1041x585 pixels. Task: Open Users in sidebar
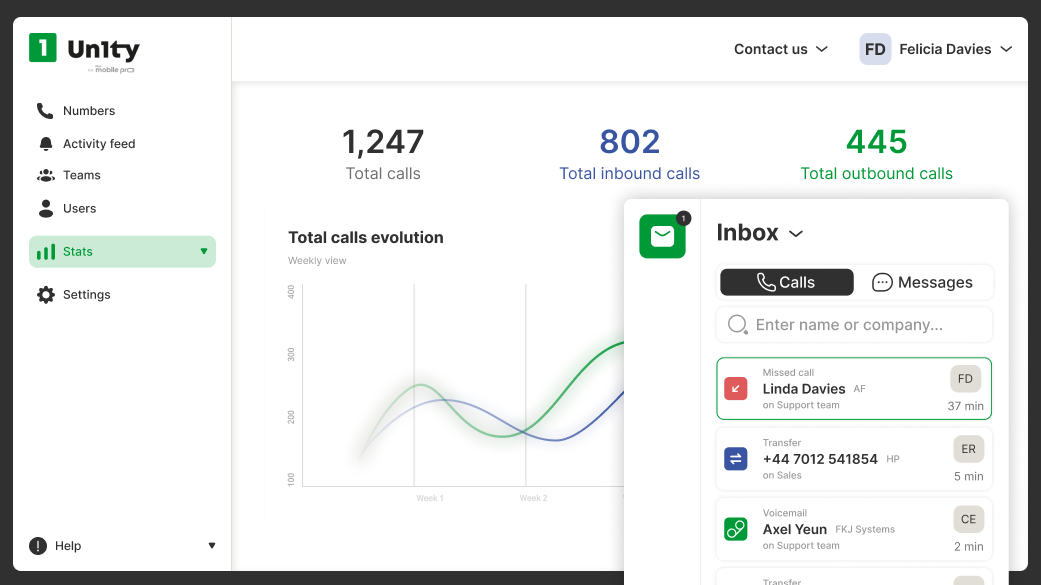(80, 209)
